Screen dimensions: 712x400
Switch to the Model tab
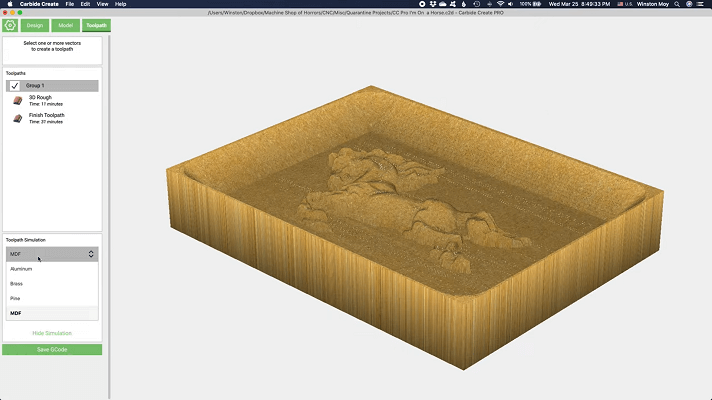(65, 24)
